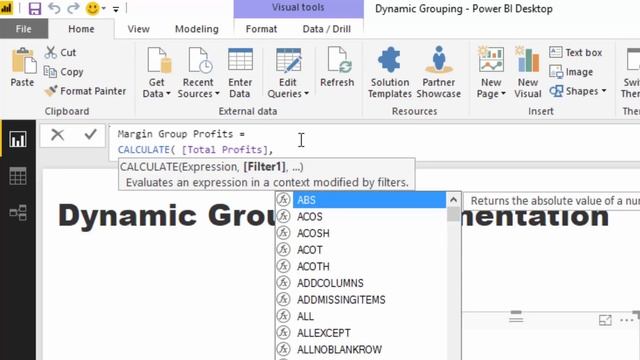This screenshot has width=640, height=360.
Task: Refresh the data model
Action: 337,67
